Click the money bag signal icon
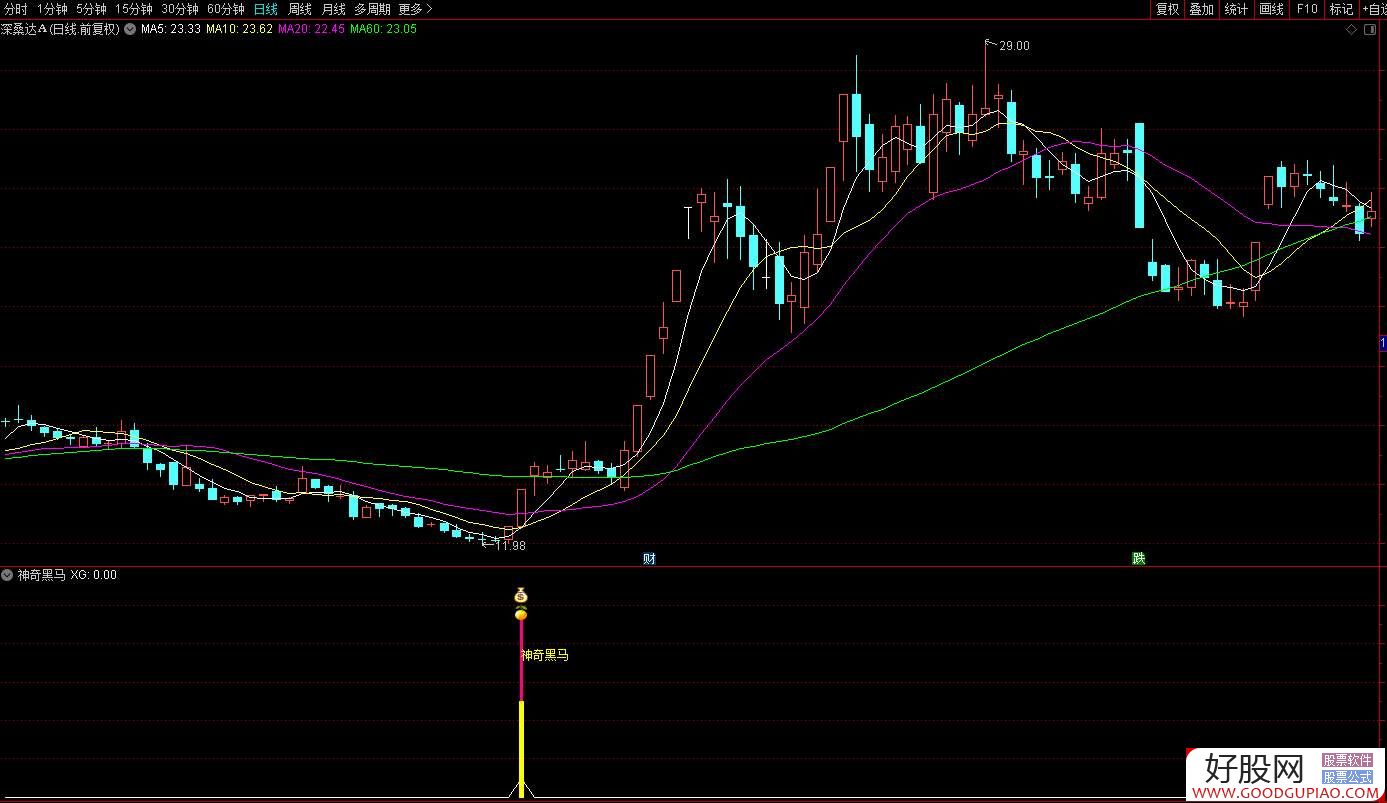 tap(520, 595)
